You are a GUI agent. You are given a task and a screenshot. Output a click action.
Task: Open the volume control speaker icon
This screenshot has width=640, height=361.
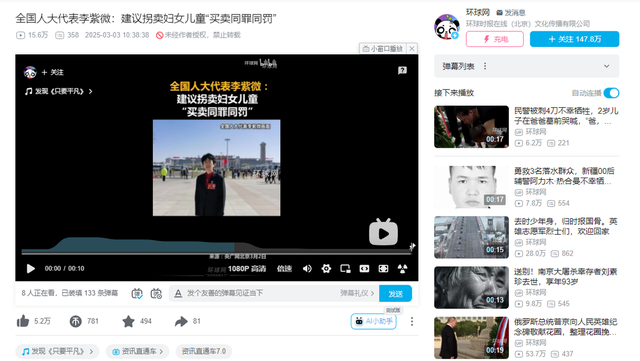pos(307,269)
